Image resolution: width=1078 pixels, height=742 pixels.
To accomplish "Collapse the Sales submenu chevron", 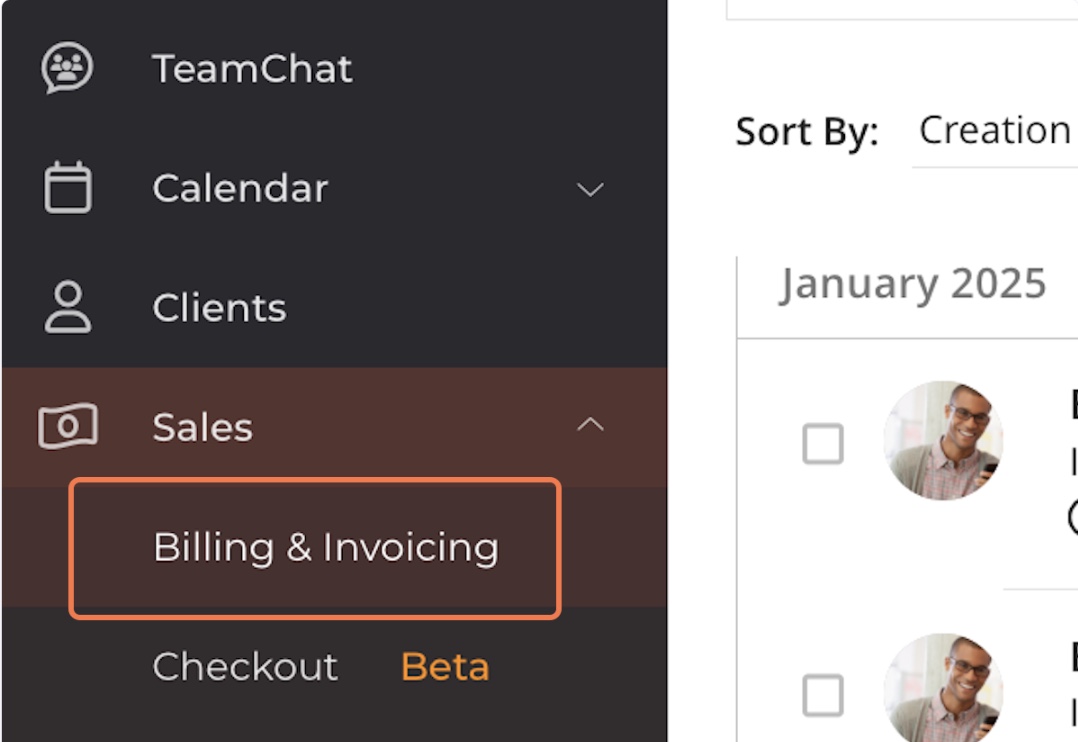I will (x=590, y=425).
